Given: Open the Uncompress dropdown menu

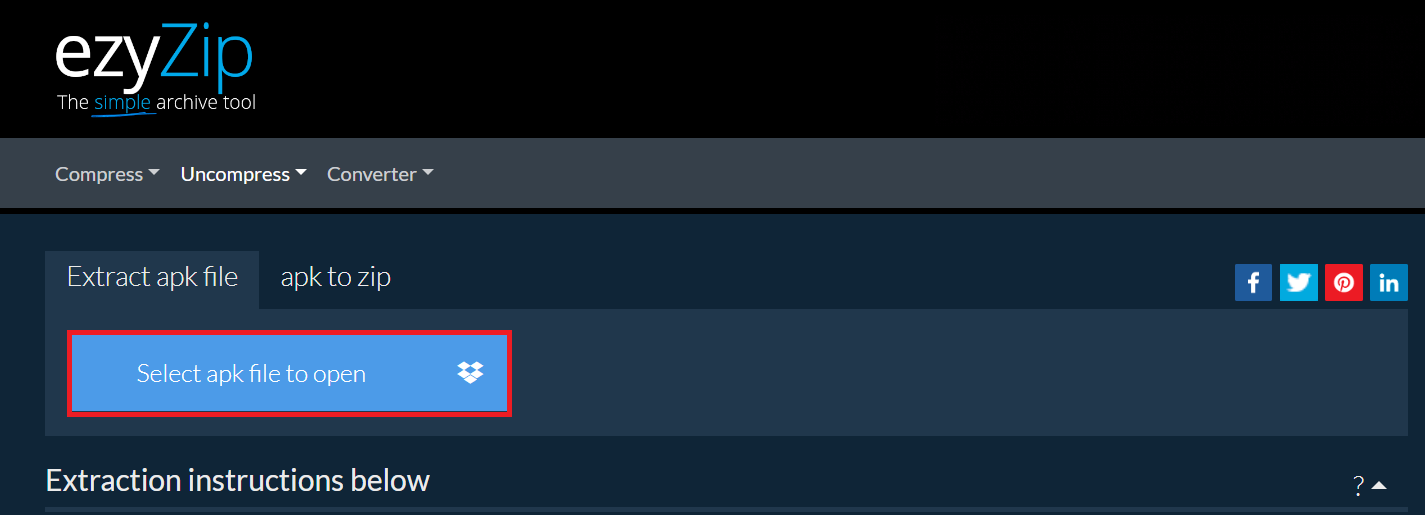Looking at the screenshot, I should click(x=243, y=174).
